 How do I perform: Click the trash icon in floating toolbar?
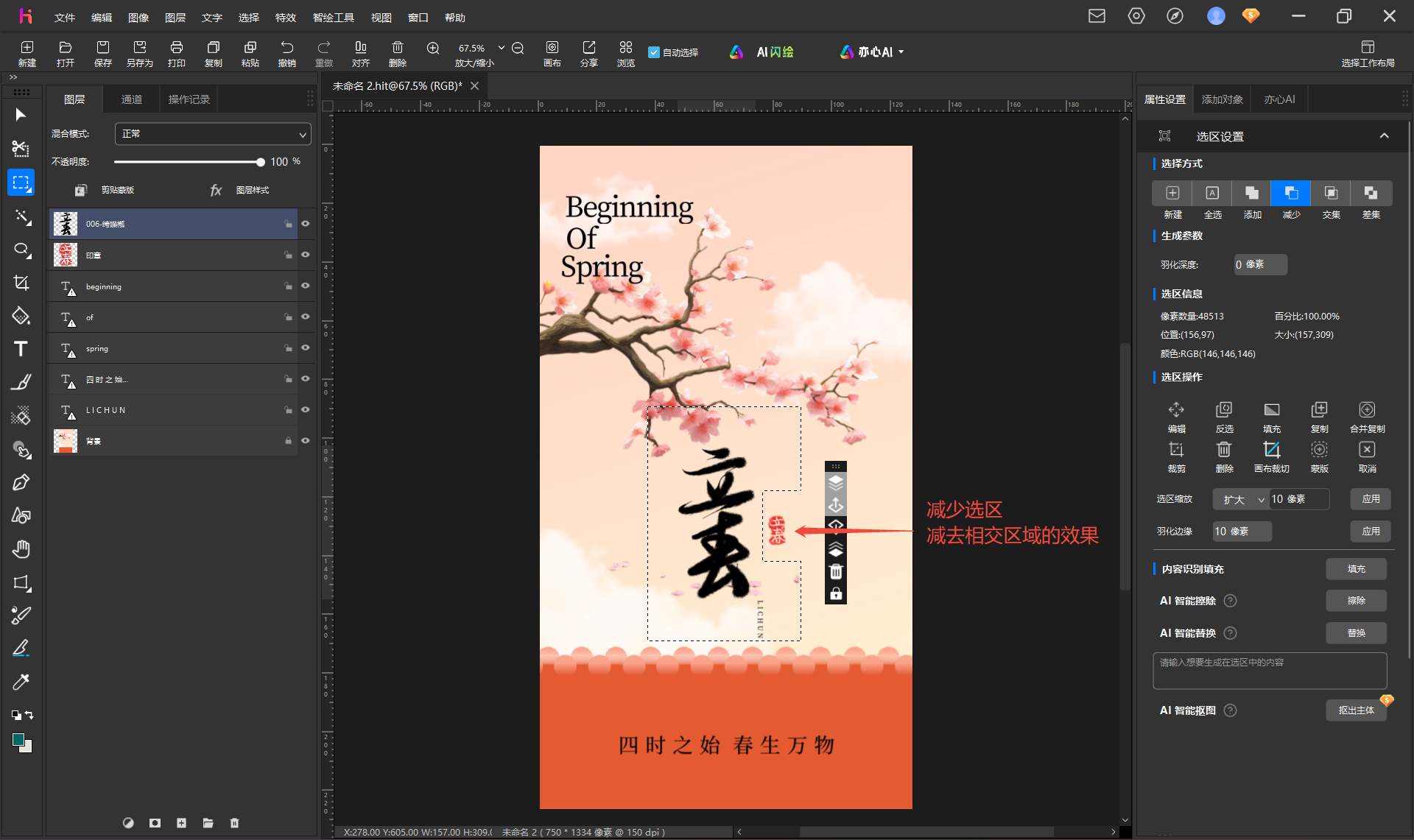tap(836, 572)
